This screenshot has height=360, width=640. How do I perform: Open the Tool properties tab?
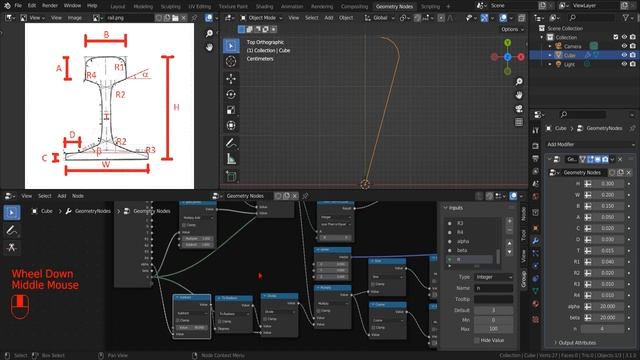(536, 130)
